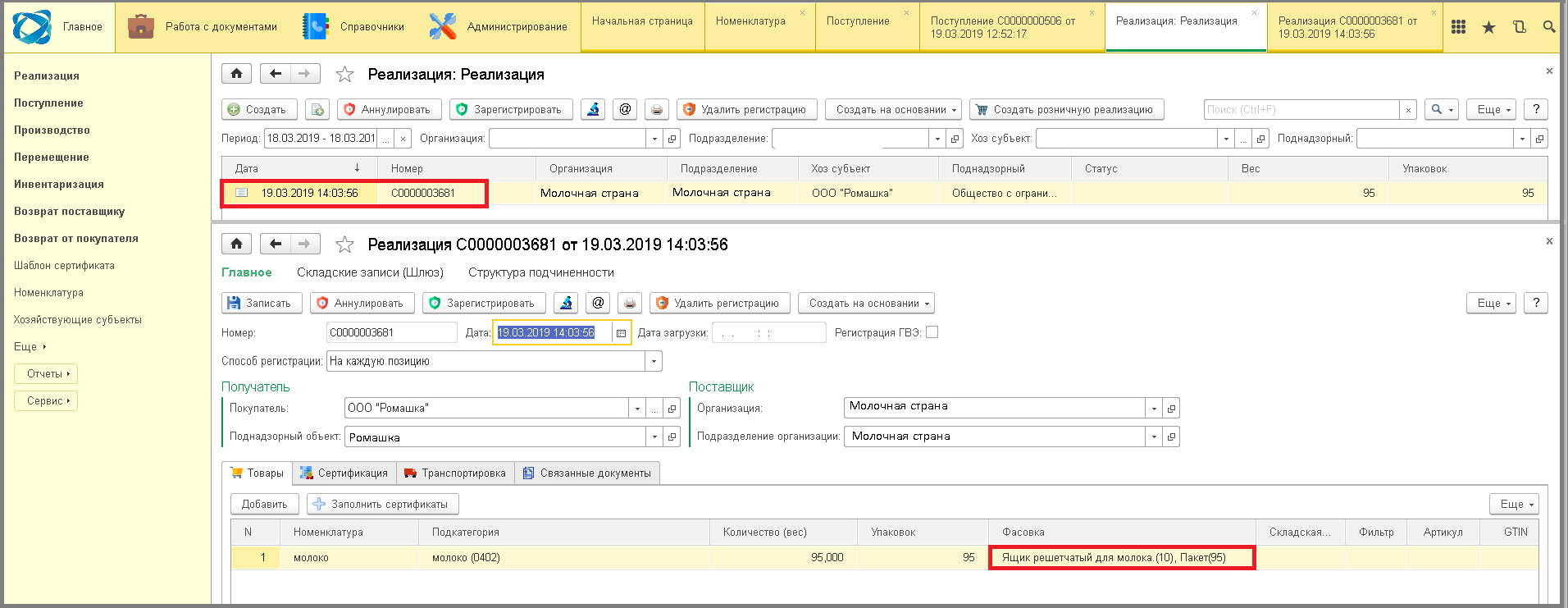Click the Заполнить сертификаты button

[382, 504]
